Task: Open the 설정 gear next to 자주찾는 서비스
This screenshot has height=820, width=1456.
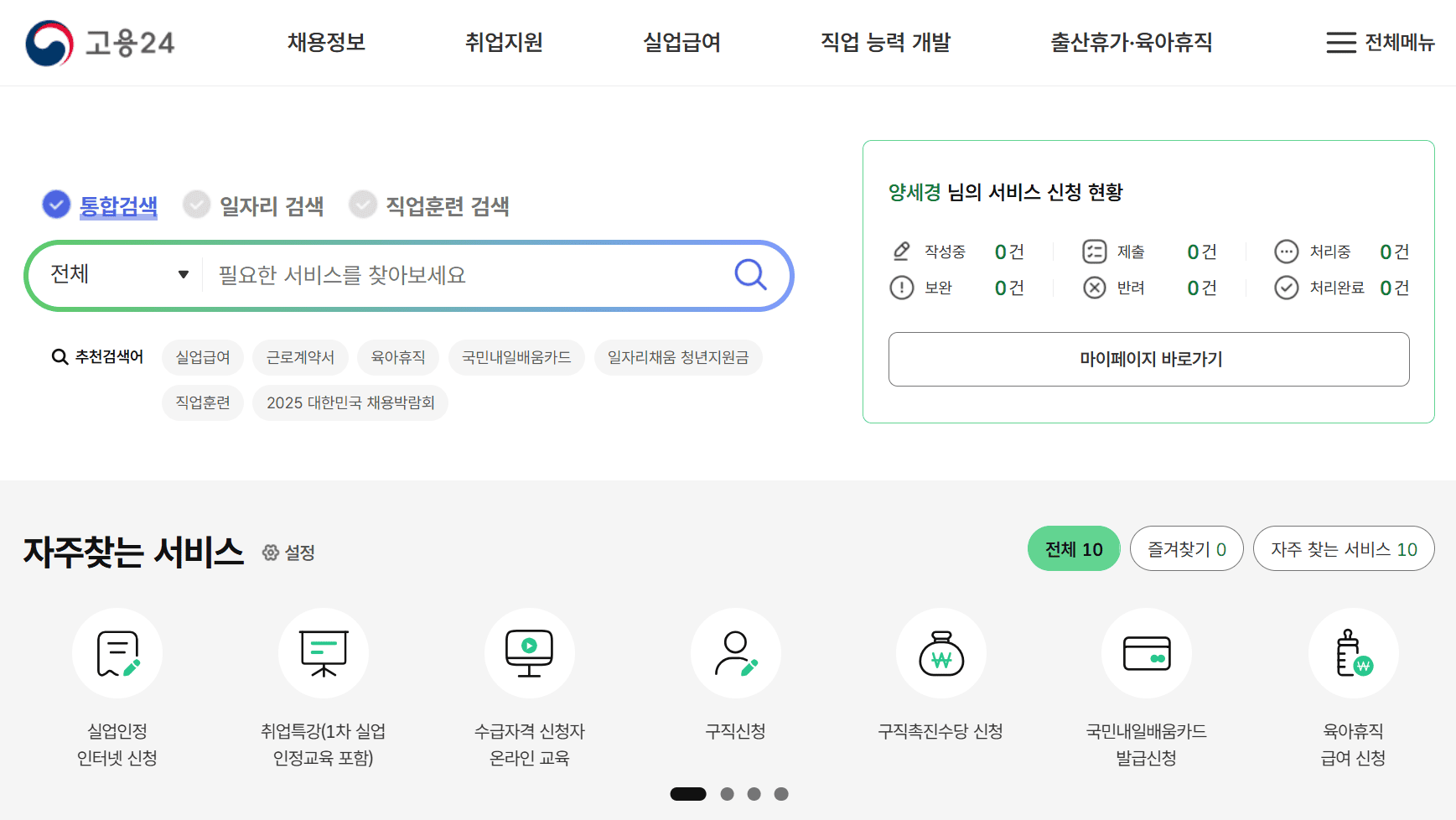Action: click(289, 553)
